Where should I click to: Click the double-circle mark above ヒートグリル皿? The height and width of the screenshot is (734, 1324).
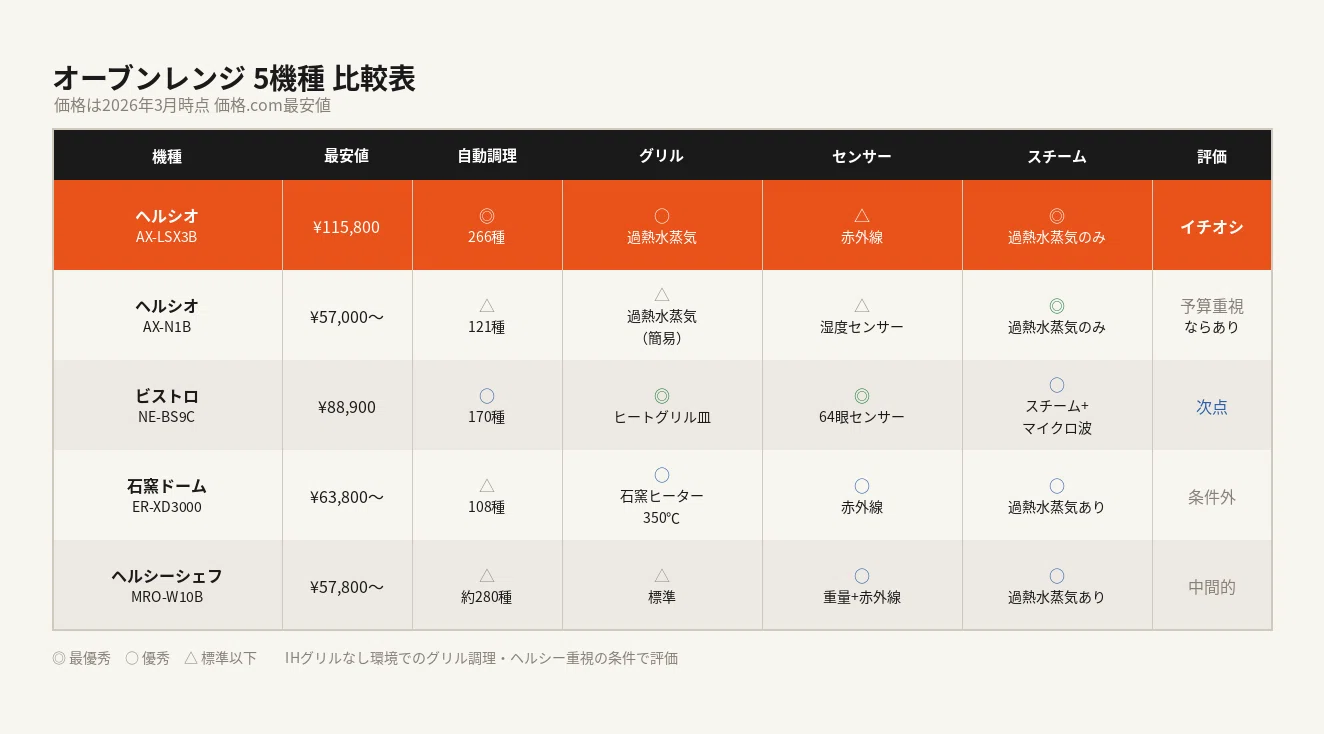(662, 396)
